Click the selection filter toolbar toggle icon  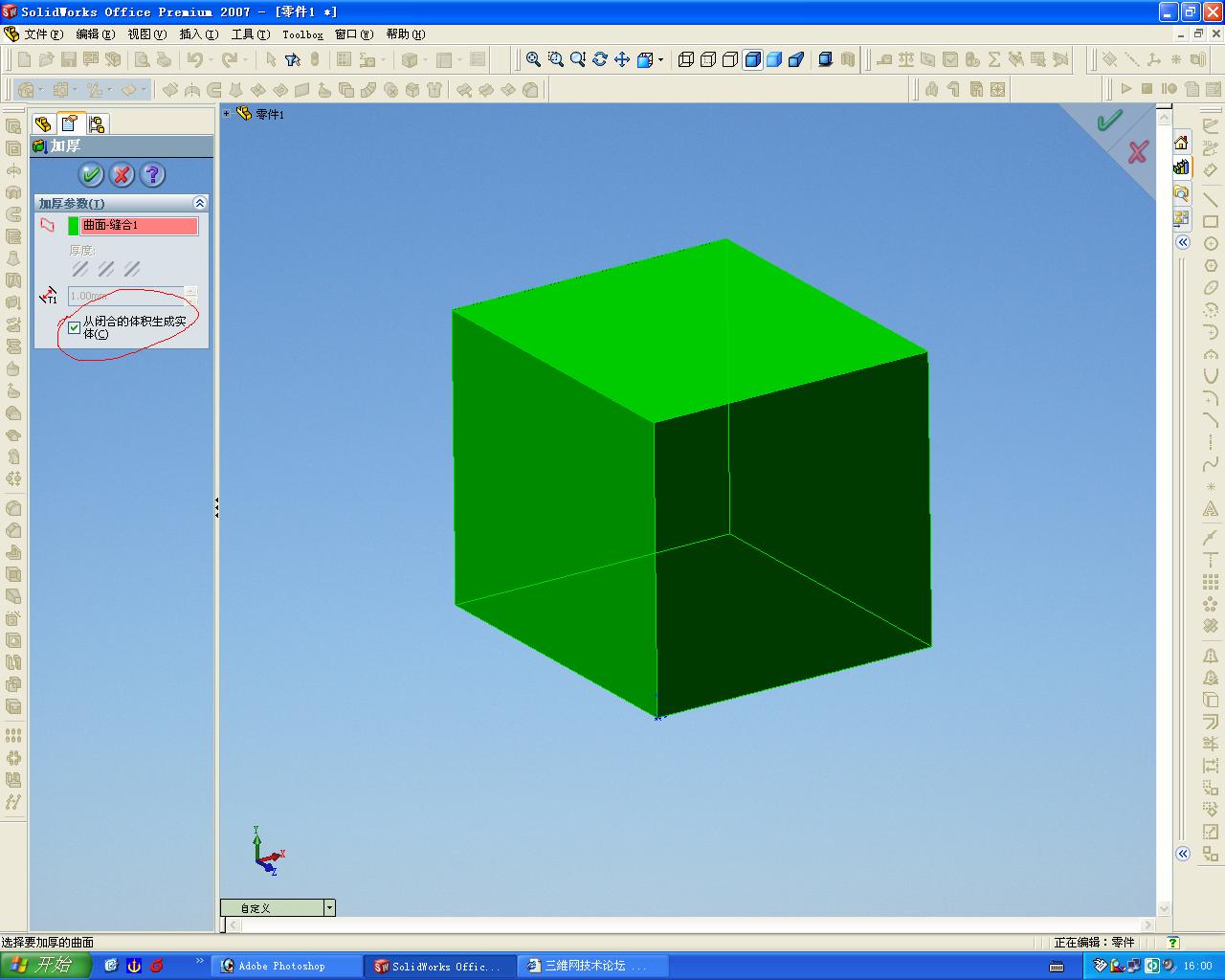tap(293, 59)
